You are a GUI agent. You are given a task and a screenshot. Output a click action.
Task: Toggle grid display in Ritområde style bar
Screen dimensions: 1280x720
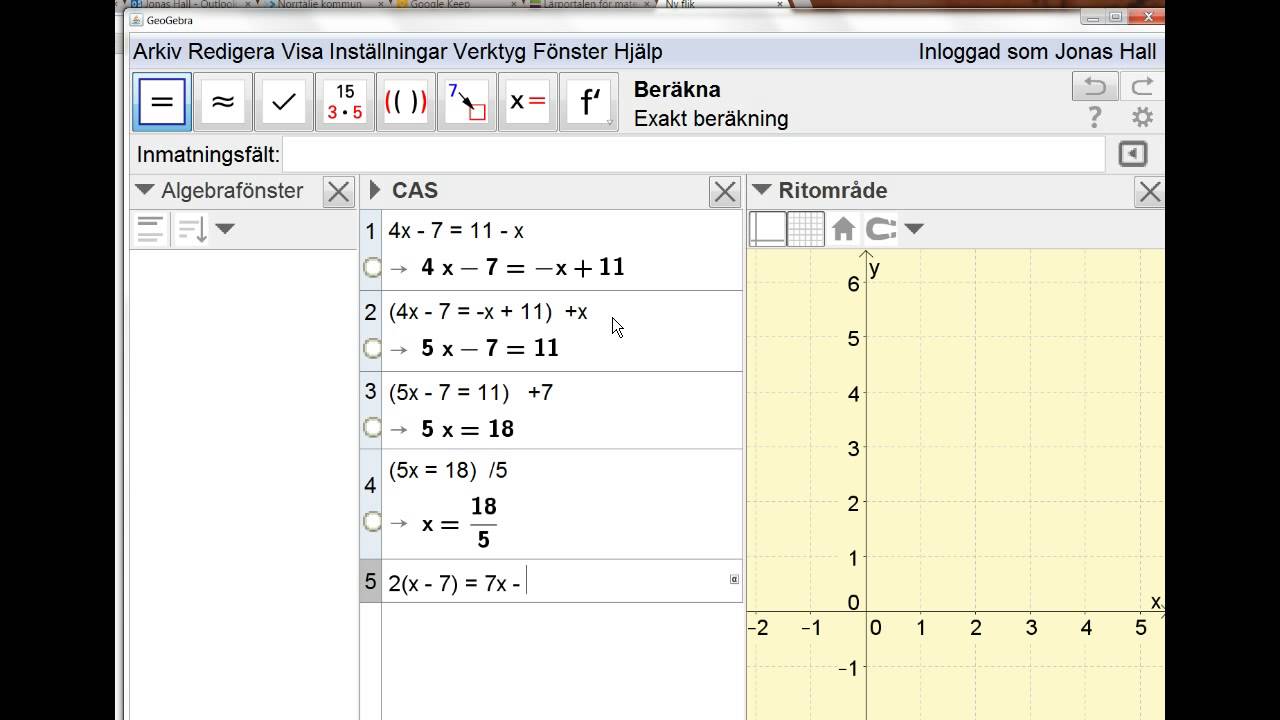tap(806, 229)
